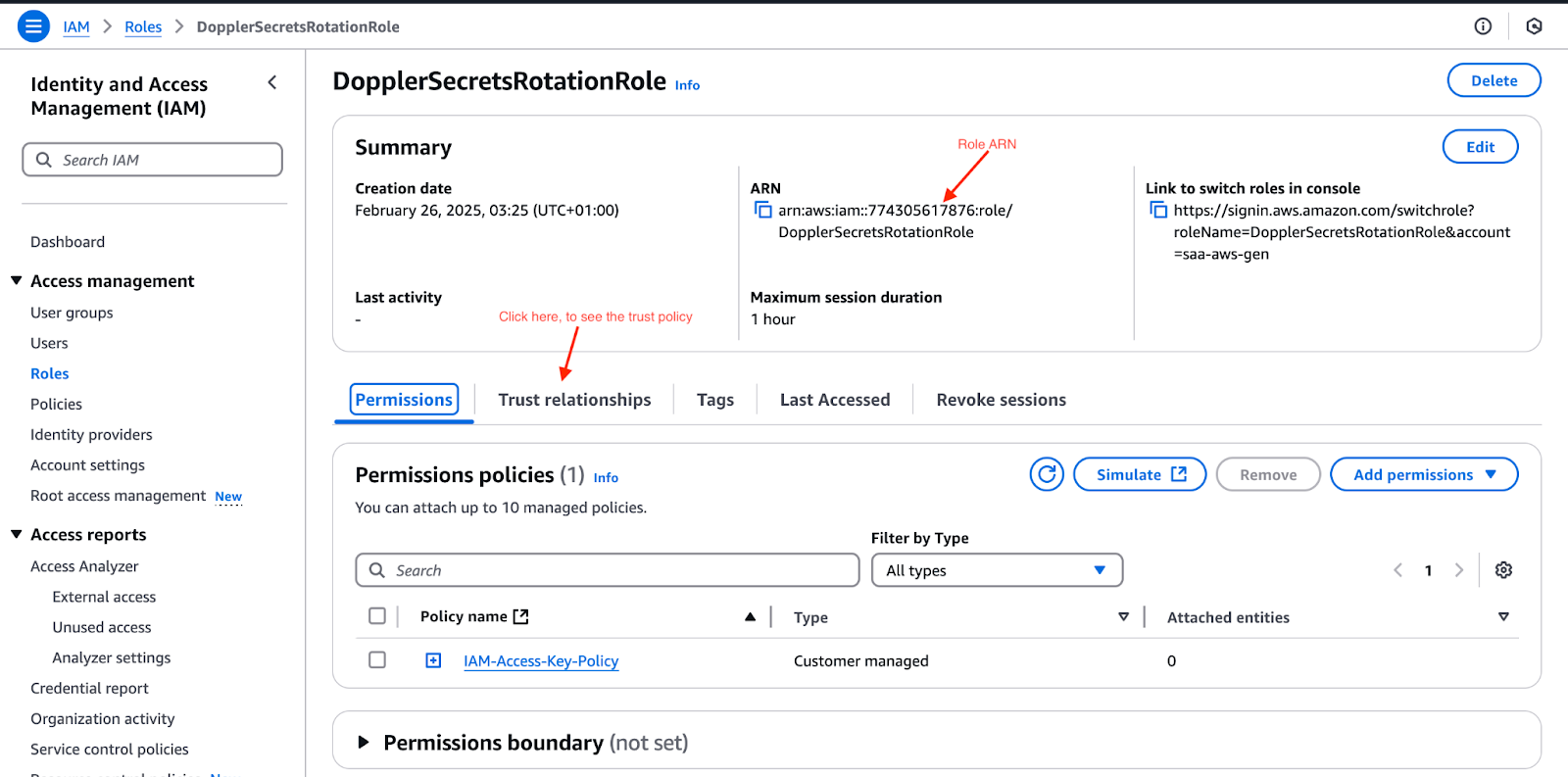Viewport: 1568px width, 777px height.
Task: Click the IAM breadcrumb link
Action: click(x=76, y=27)
